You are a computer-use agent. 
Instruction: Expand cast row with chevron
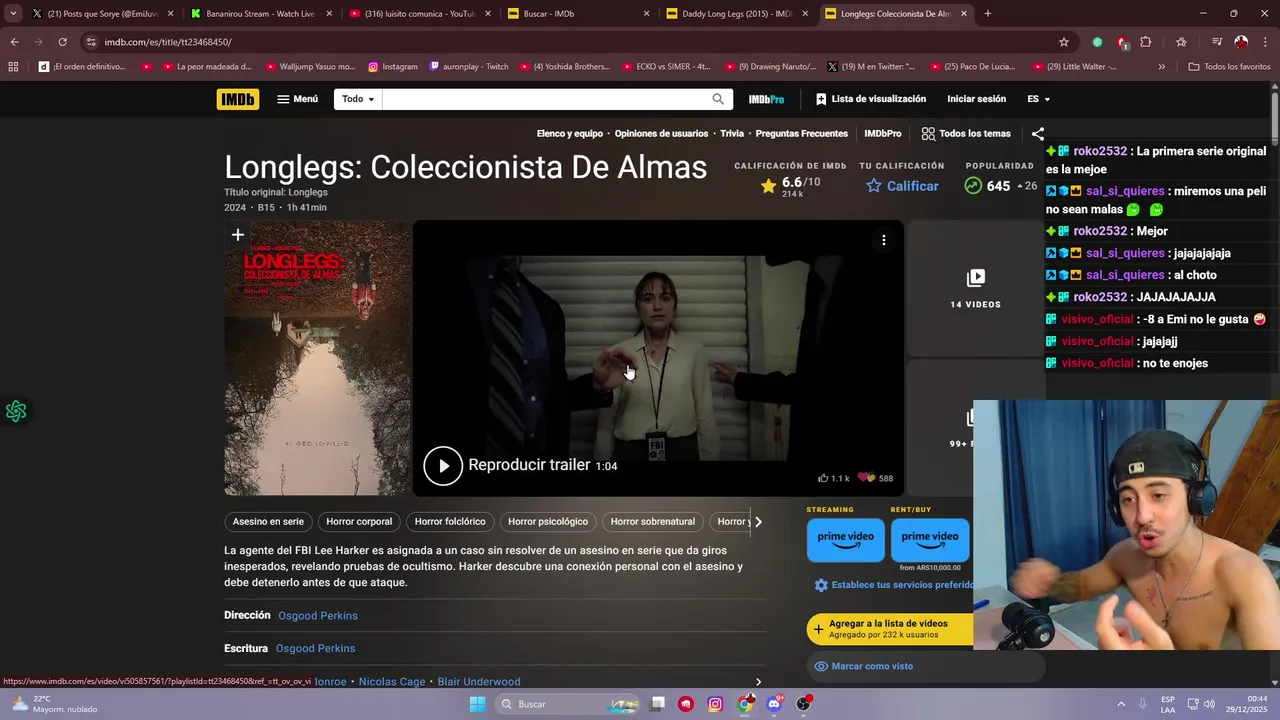pyautogui.click(x=758, y=682)
